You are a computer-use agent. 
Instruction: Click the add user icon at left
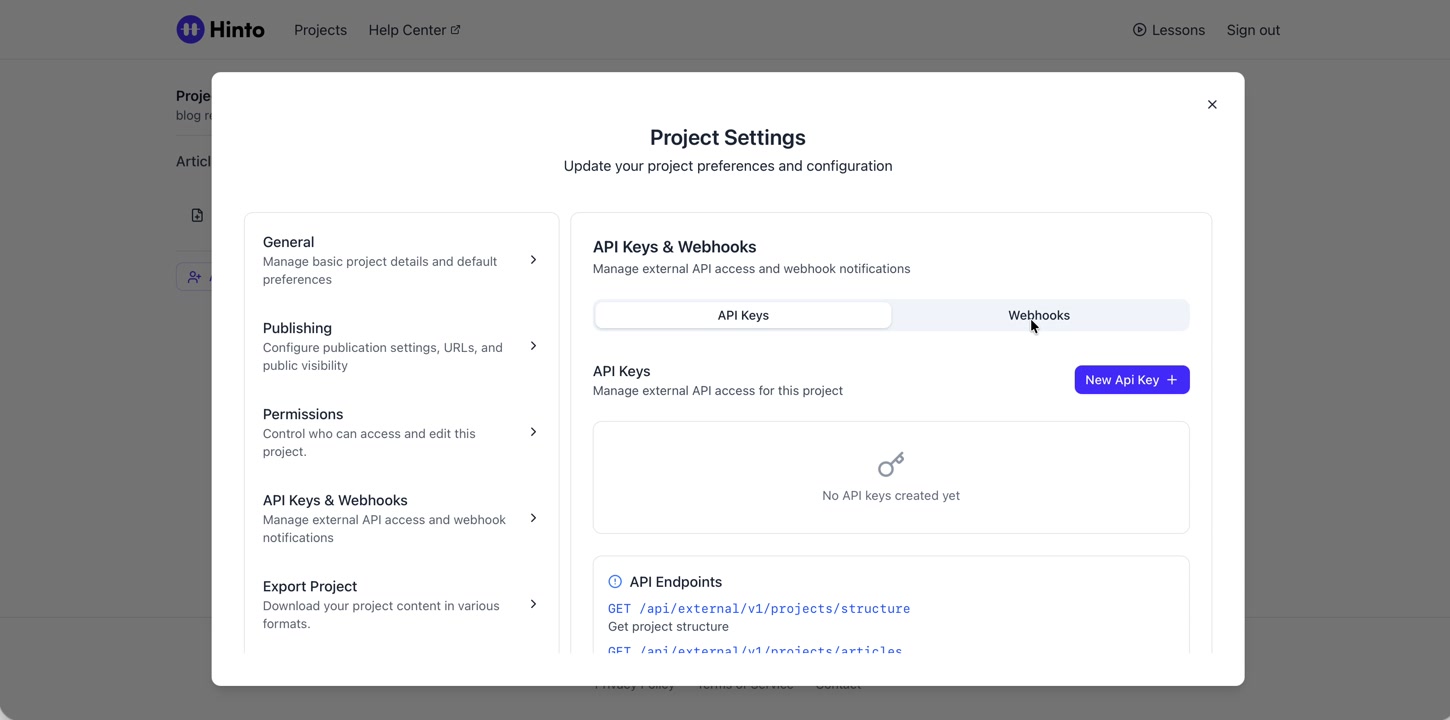195,277
